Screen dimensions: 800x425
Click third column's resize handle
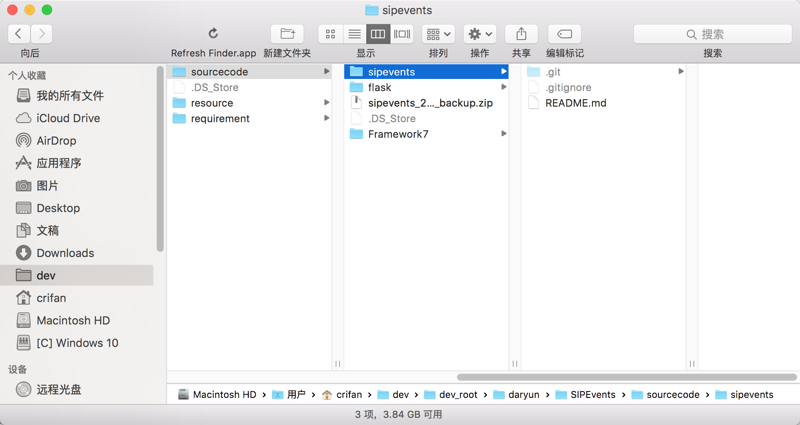point(692,363)
